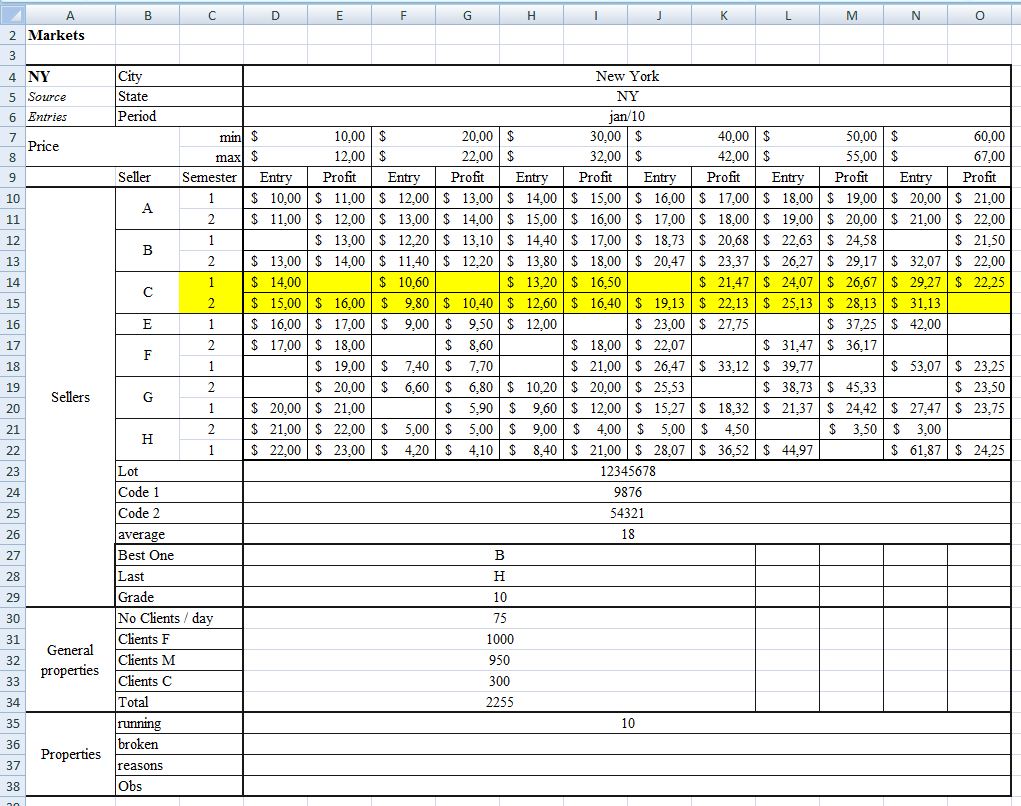
Task: Click the Best One result cell showing B
Action: pyautogui.click(x=499, y=554)
